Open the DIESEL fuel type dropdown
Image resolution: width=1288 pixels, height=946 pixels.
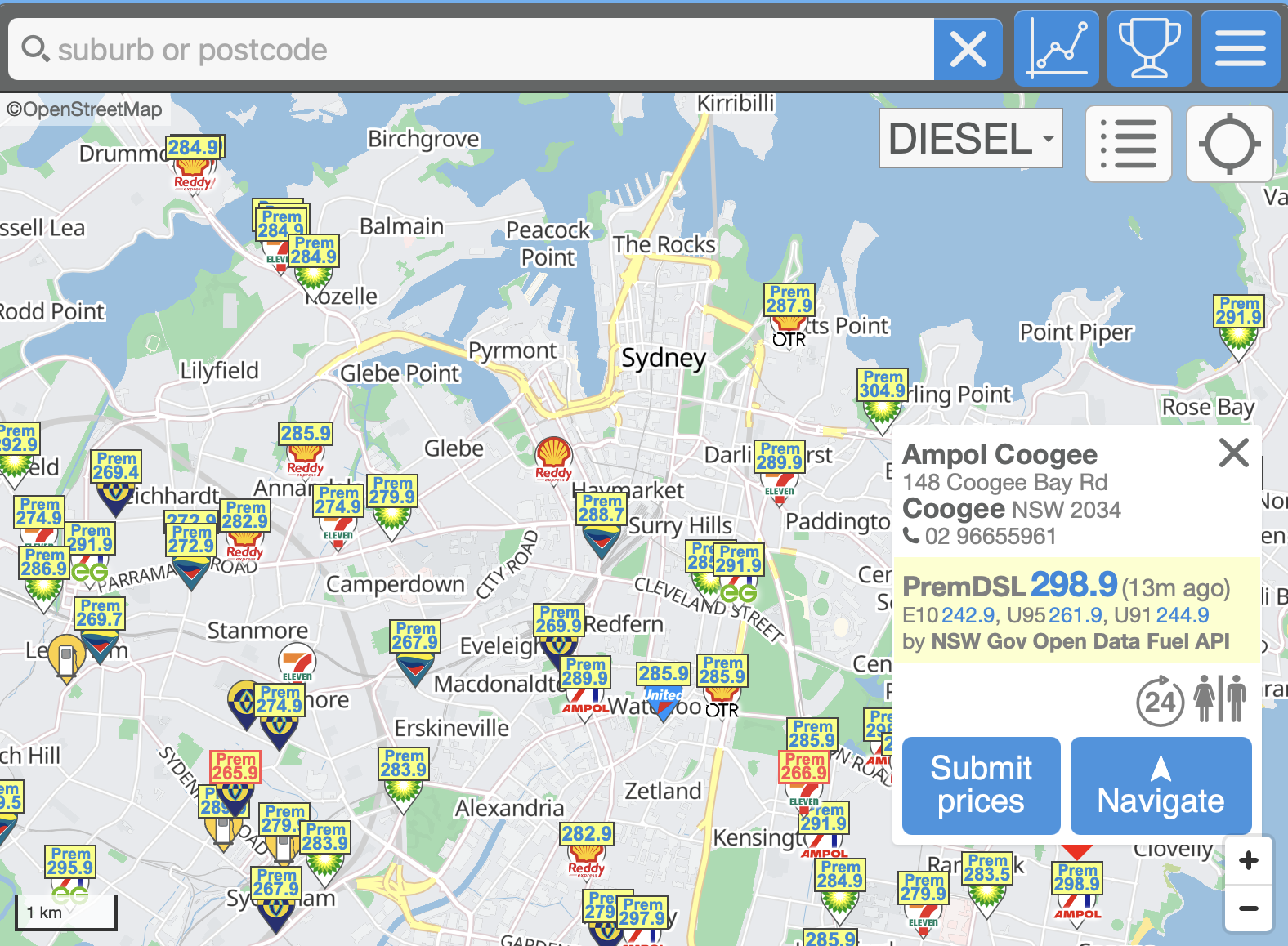point(971,138)
